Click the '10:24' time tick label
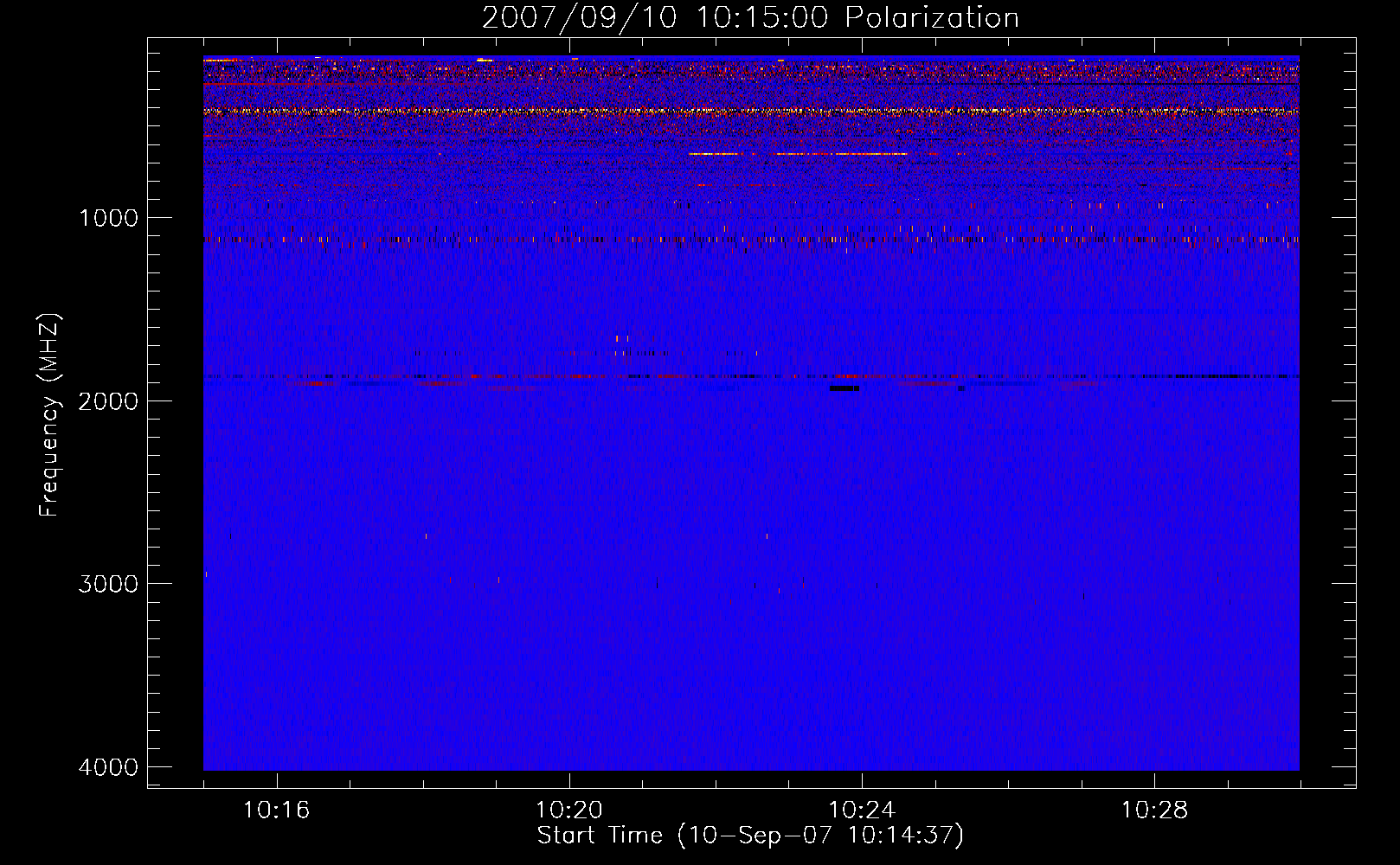The image size is (1400, 865). click(x=862, y=810)
